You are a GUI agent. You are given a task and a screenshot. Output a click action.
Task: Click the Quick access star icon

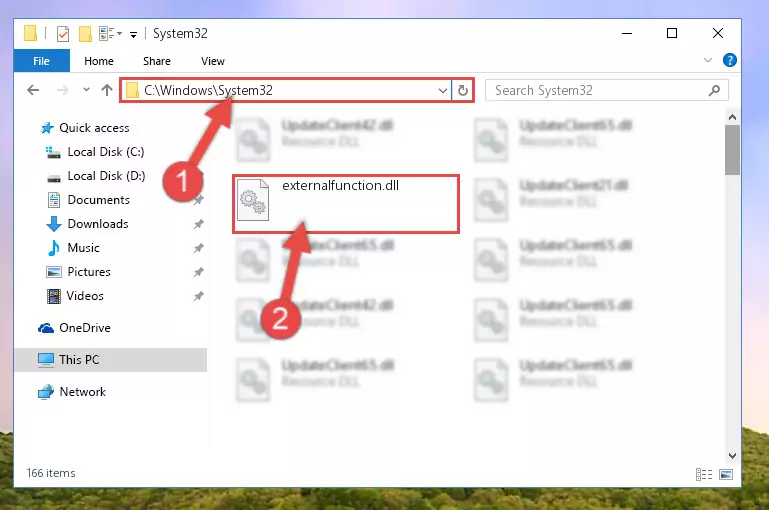(x=47, y=128)
